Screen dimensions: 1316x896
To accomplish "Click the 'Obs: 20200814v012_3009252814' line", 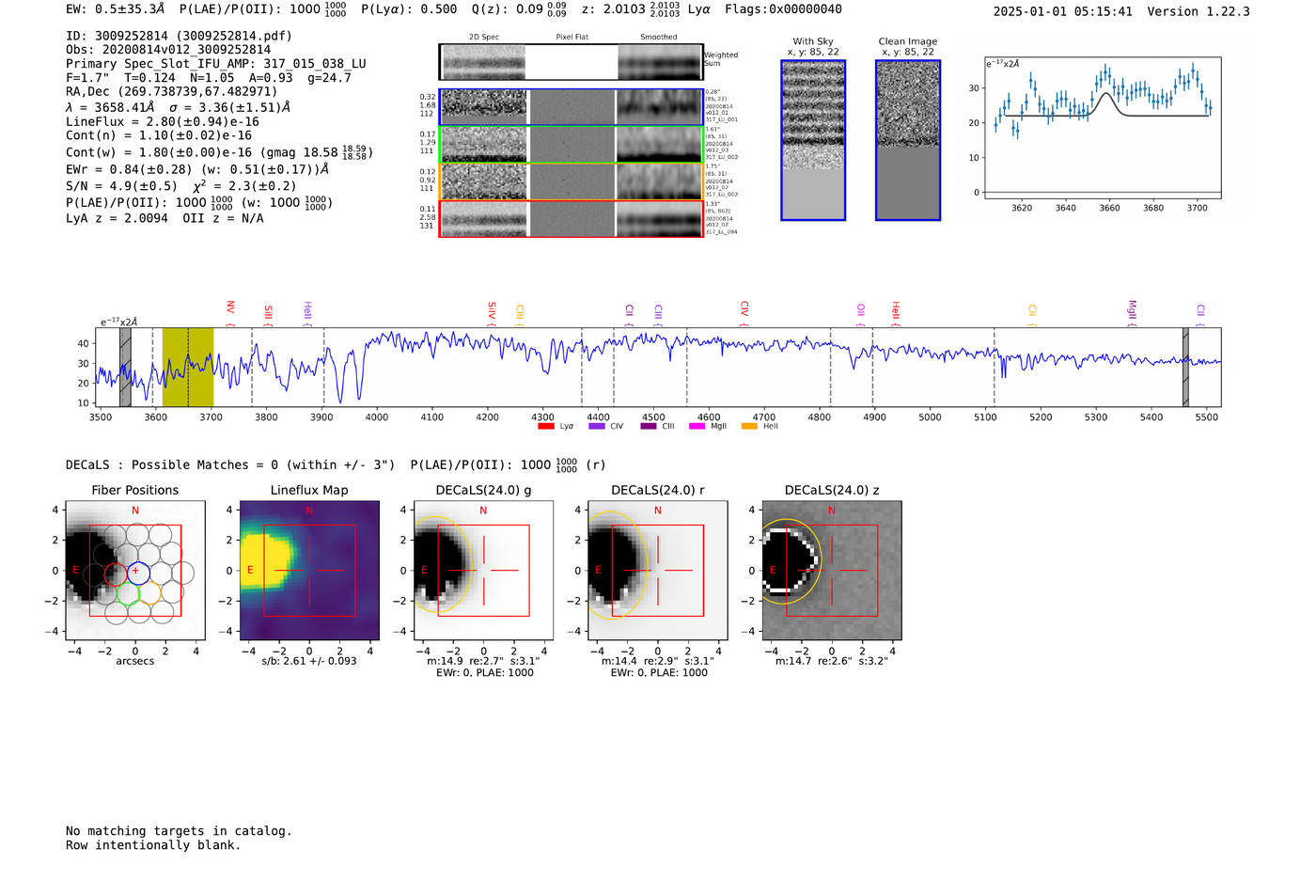I will (x=168, y=50).
